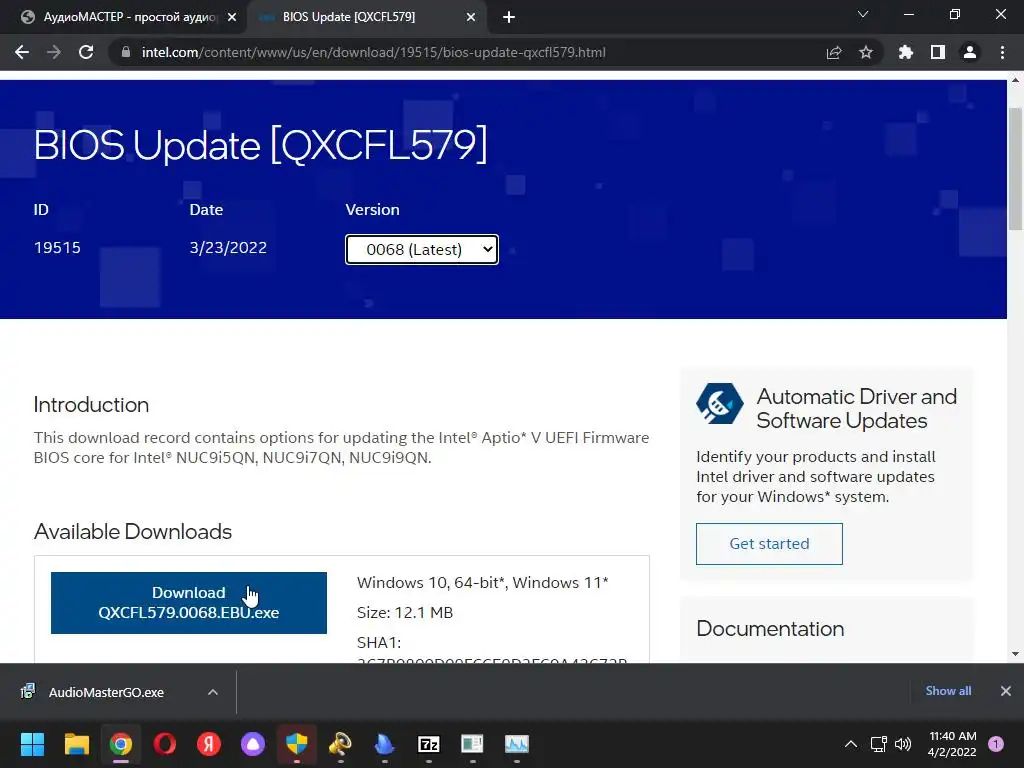Launch Opera from the taskbar

tap(165, 744)
